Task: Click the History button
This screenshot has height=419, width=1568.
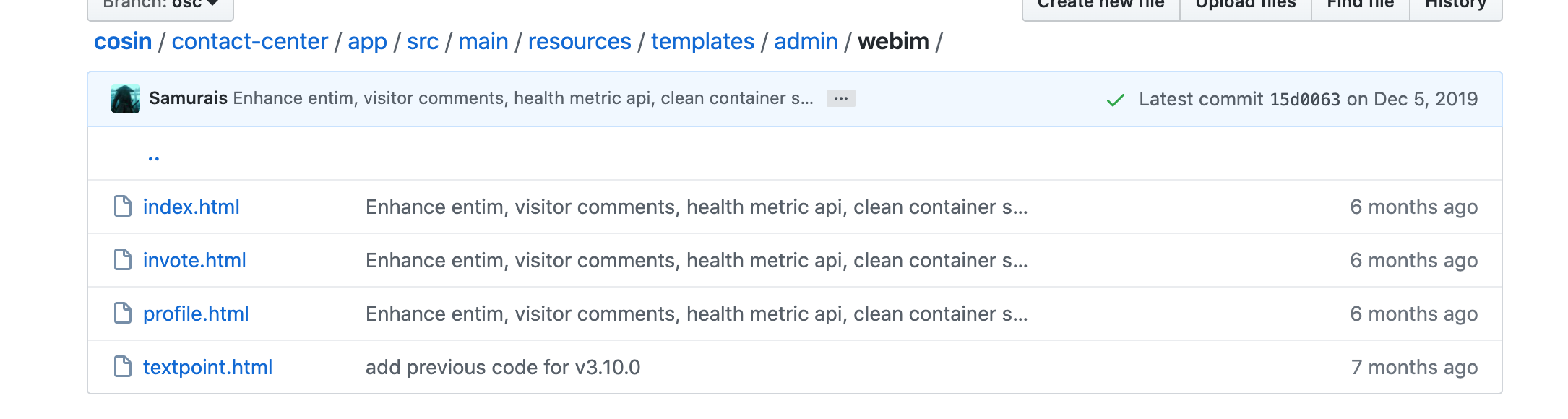Action: 1455,6
